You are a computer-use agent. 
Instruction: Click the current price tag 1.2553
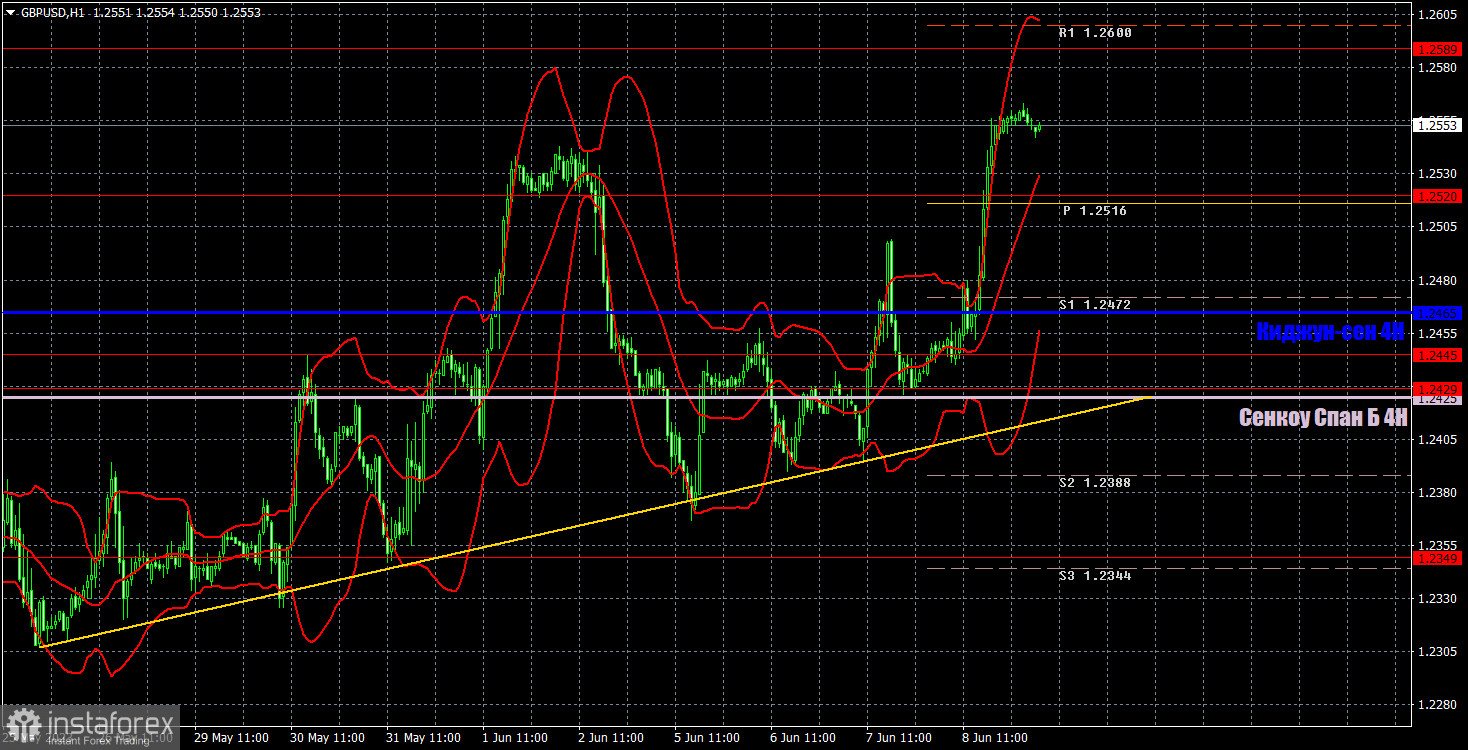click(x=1439, y=125)
